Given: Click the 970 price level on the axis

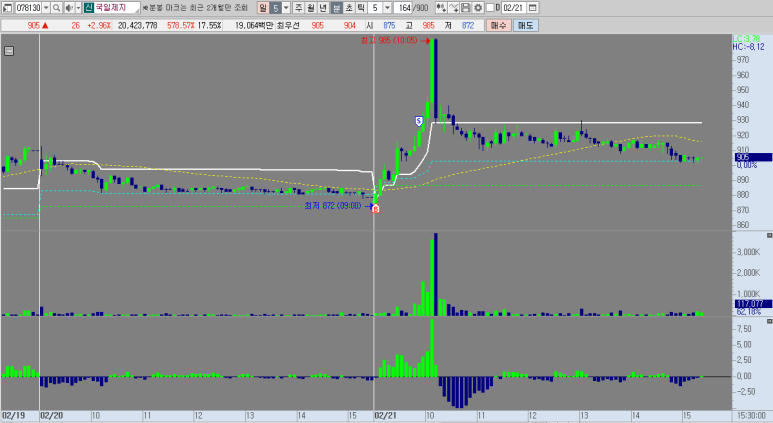Looking at the screenshot, I should [743, 60].
